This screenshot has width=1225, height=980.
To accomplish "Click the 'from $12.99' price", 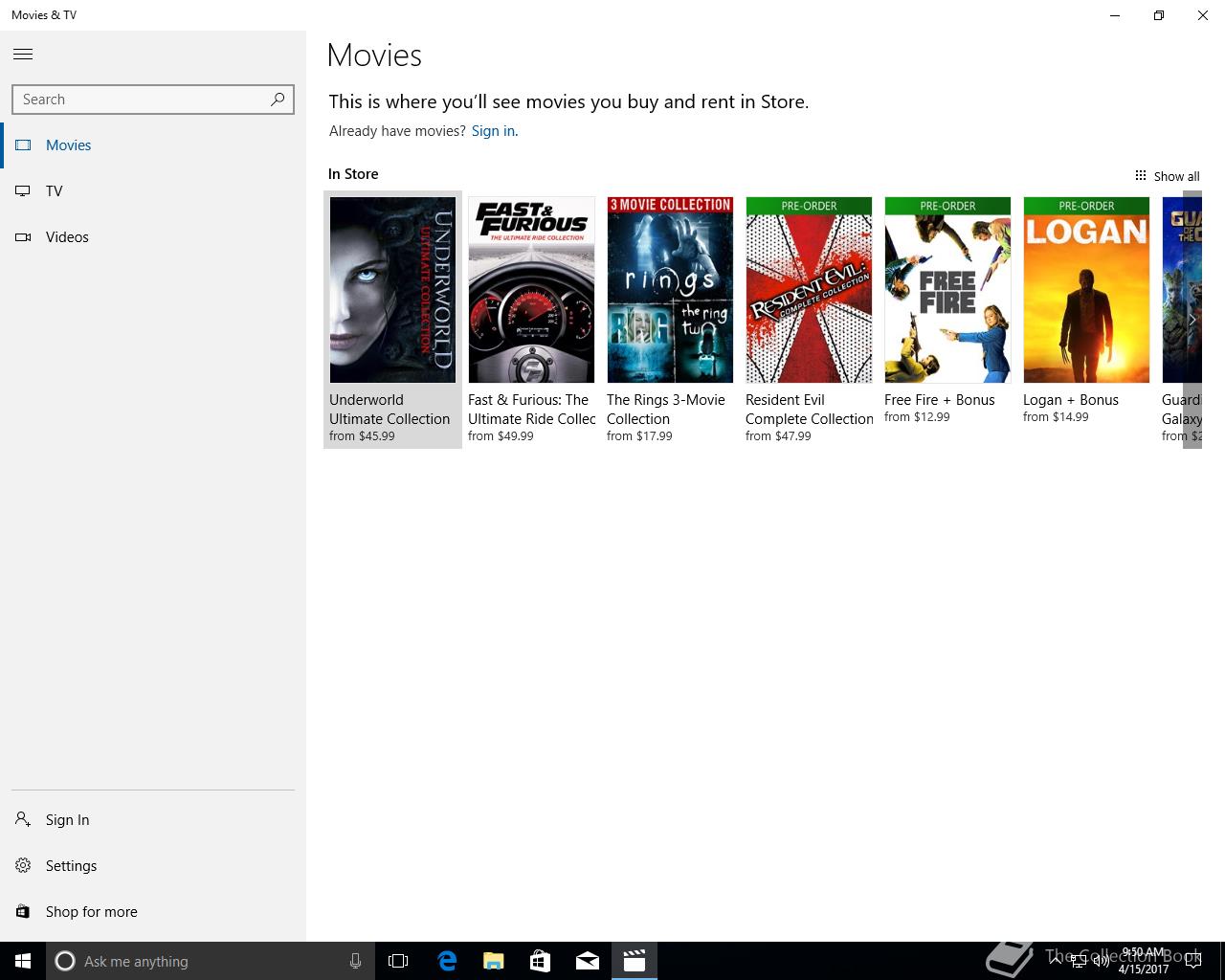I will 917,417.
